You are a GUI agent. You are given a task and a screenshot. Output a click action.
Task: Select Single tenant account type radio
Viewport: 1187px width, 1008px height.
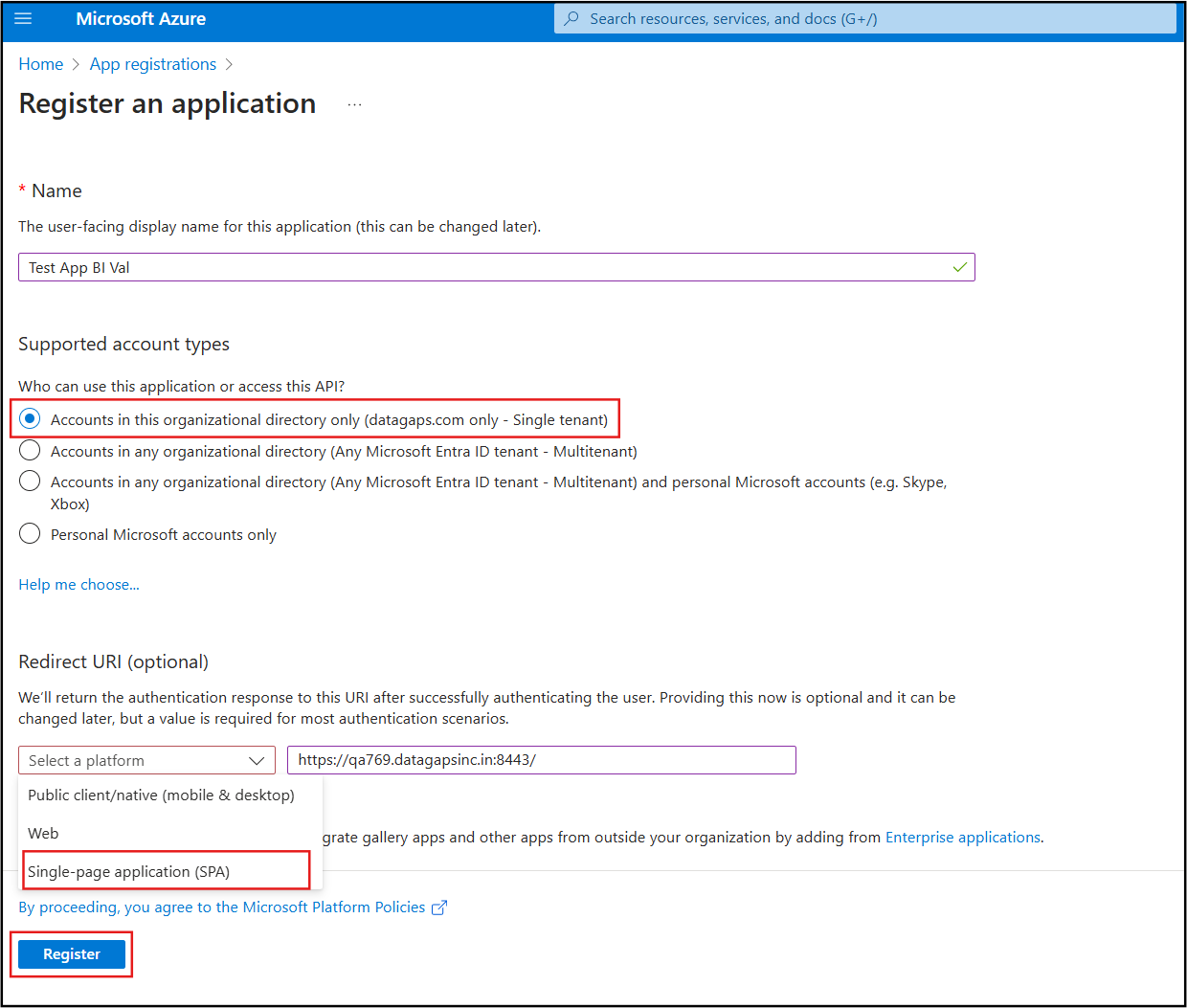[x=31, y=419]
